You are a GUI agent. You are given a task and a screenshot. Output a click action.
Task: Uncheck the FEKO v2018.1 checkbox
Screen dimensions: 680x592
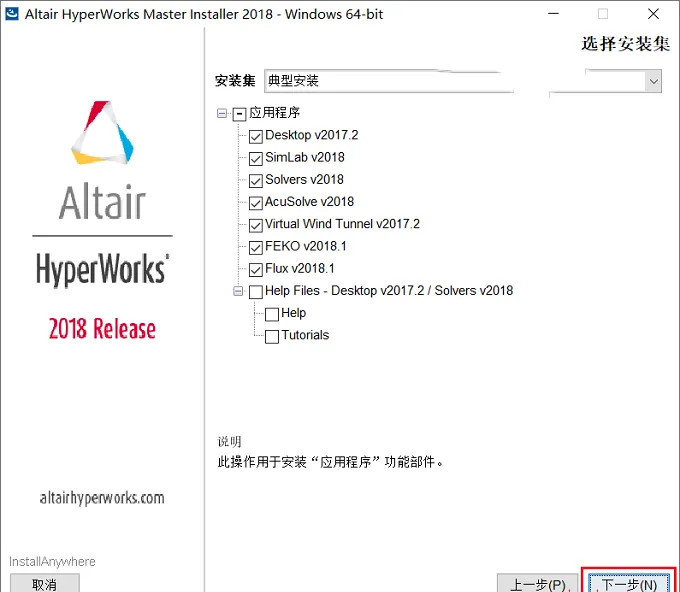click(255, 248)
